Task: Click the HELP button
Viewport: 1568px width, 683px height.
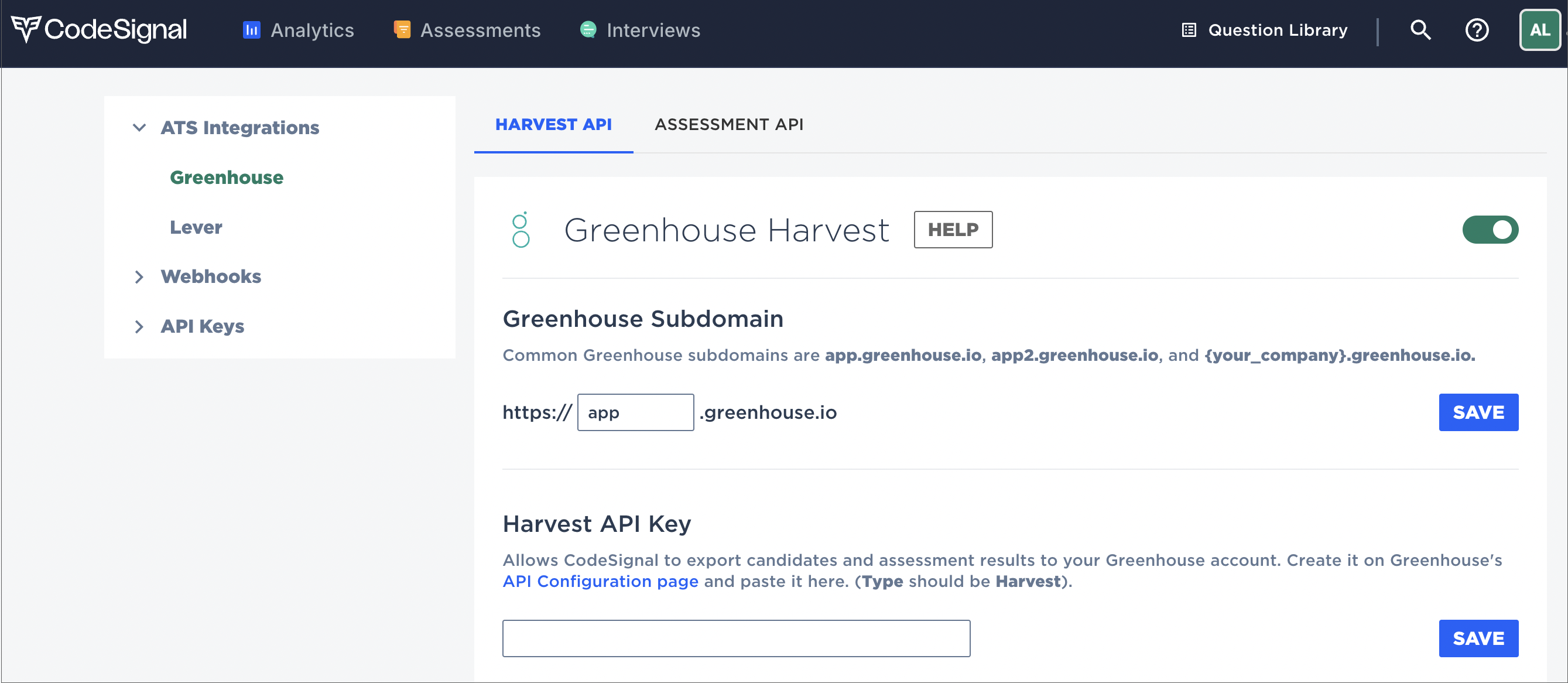Action: [953, 230]
